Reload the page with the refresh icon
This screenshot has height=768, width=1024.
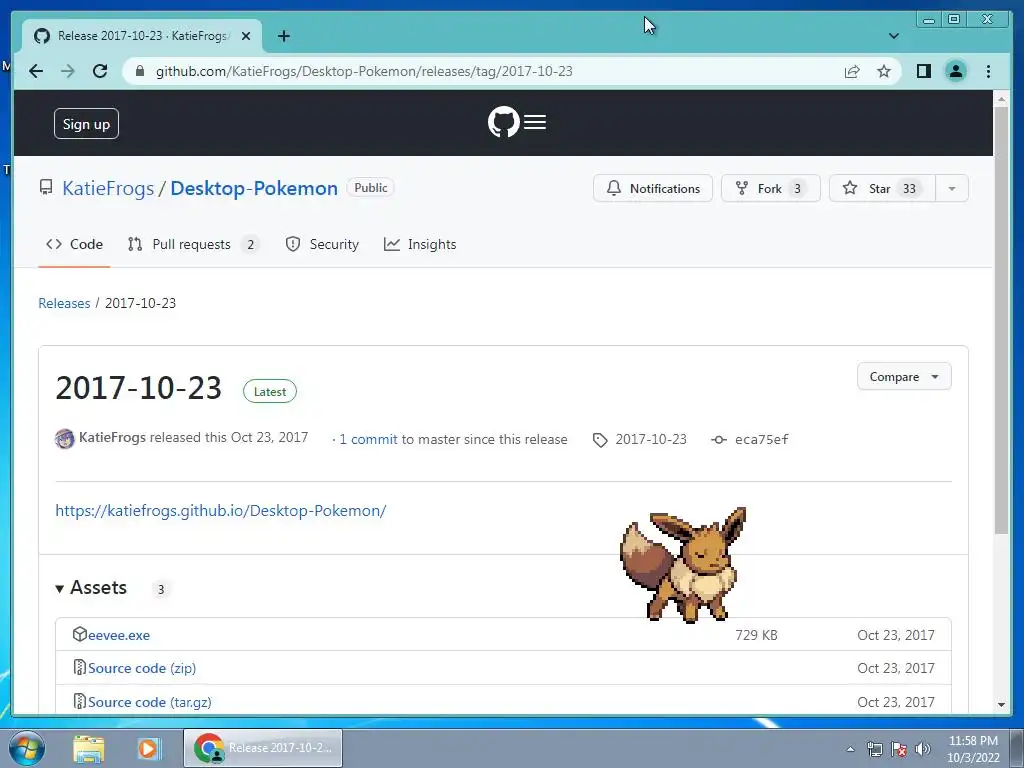100,71
